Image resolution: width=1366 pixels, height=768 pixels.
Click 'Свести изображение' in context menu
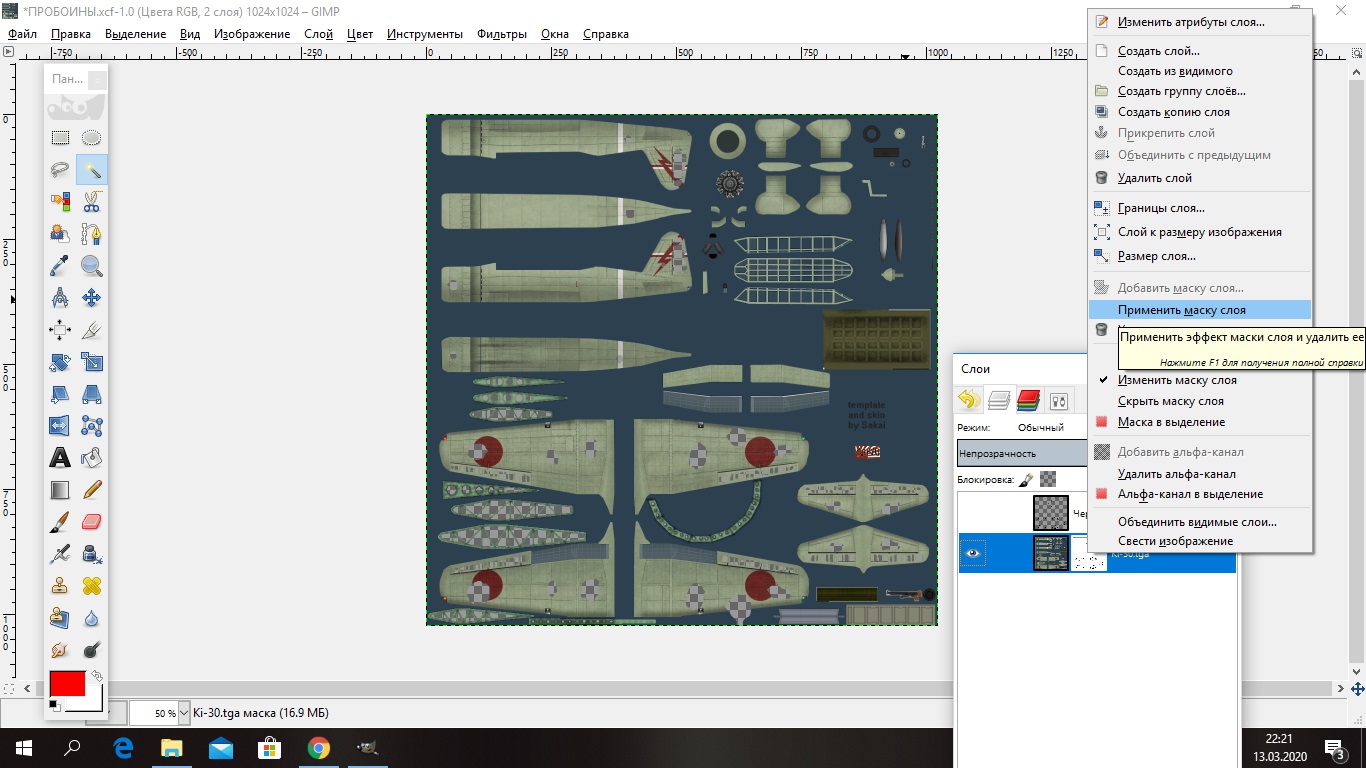1175,541
